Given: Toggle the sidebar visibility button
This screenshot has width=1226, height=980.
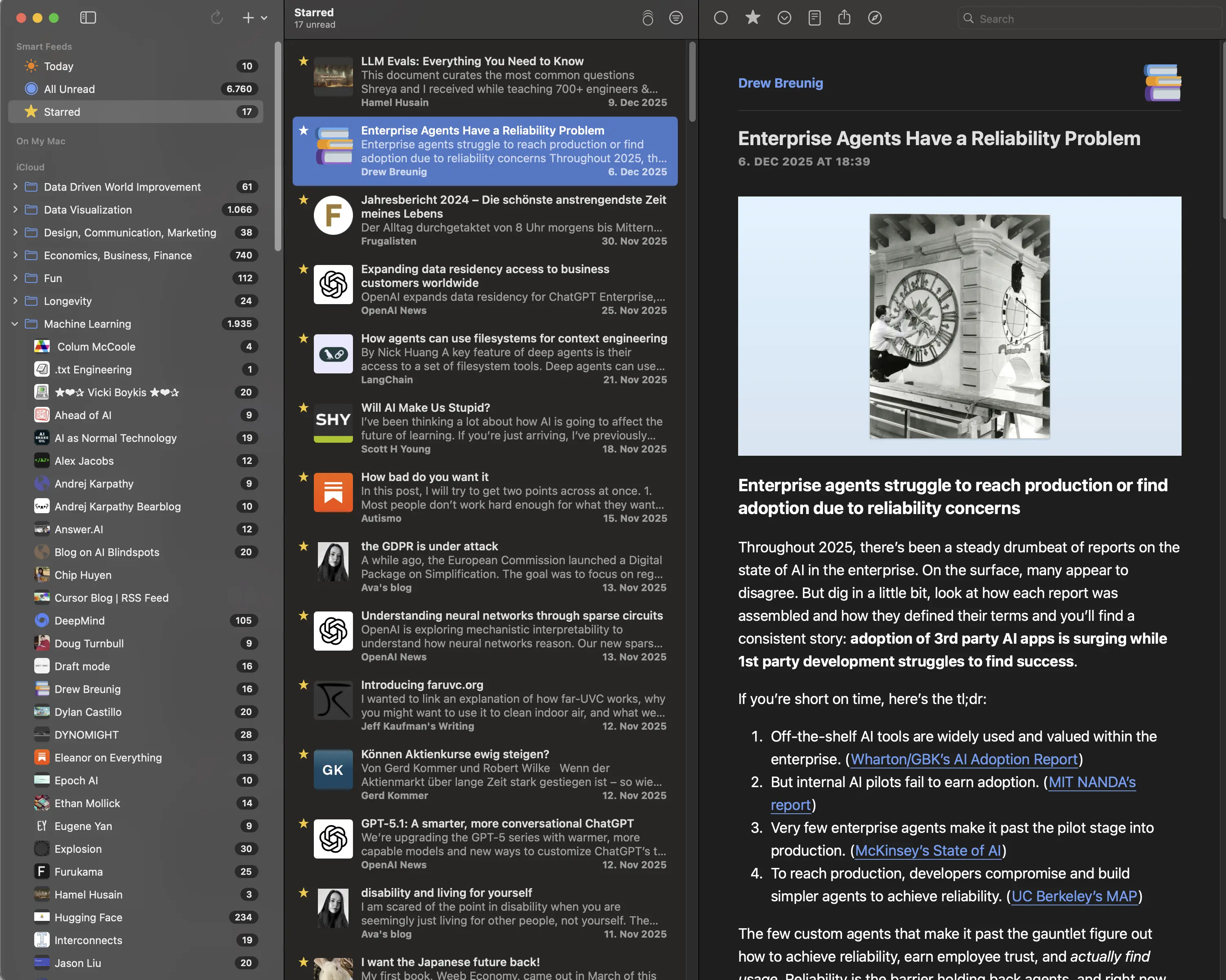Looking at the screenshot, I should pyautogui.click(x=88, y=18).
